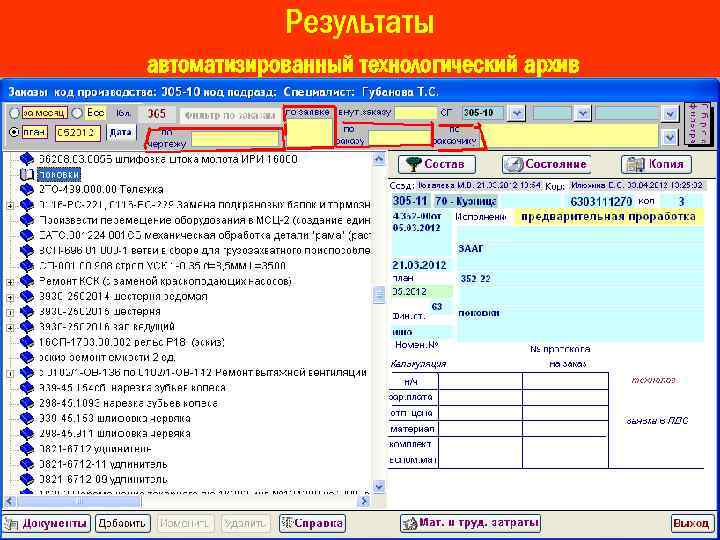Click book icon of 'Произвести перемещение оборудования' row
720x540 pixels.
27,220
